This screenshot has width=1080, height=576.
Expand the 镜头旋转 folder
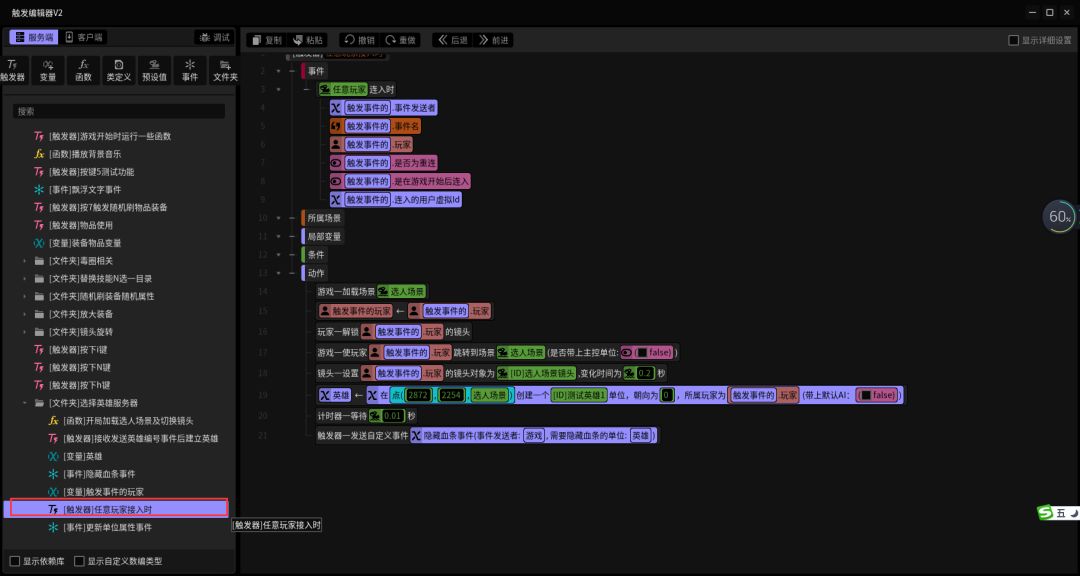25,332
